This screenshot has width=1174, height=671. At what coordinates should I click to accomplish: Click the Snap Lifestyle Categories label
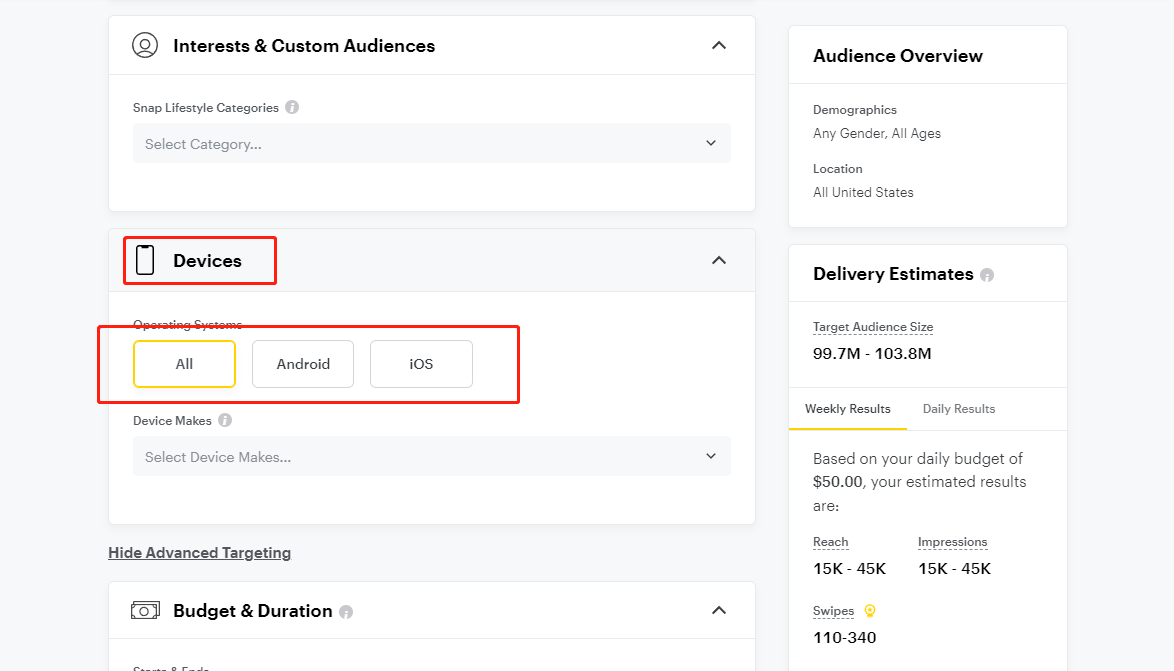point(206,108)
